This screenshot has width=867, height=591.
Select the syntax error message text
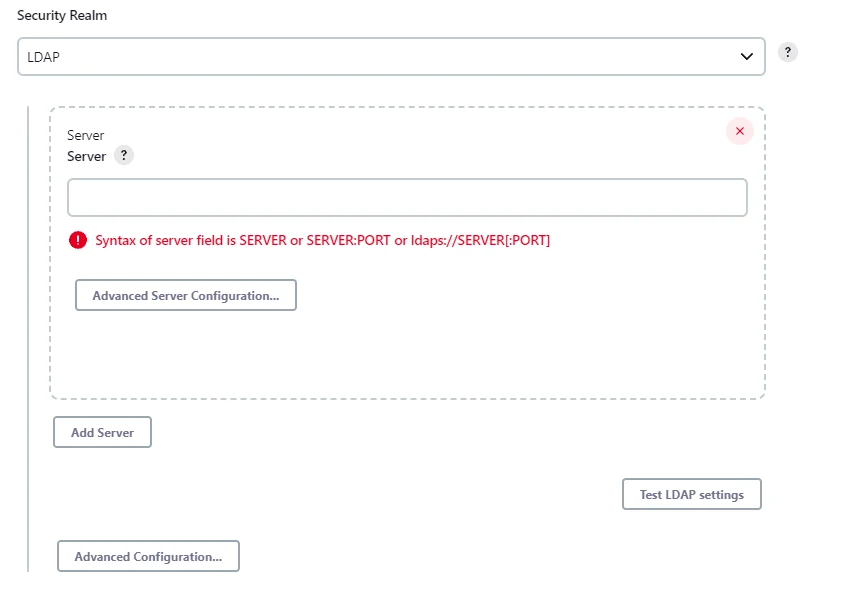tap(322, 240)
